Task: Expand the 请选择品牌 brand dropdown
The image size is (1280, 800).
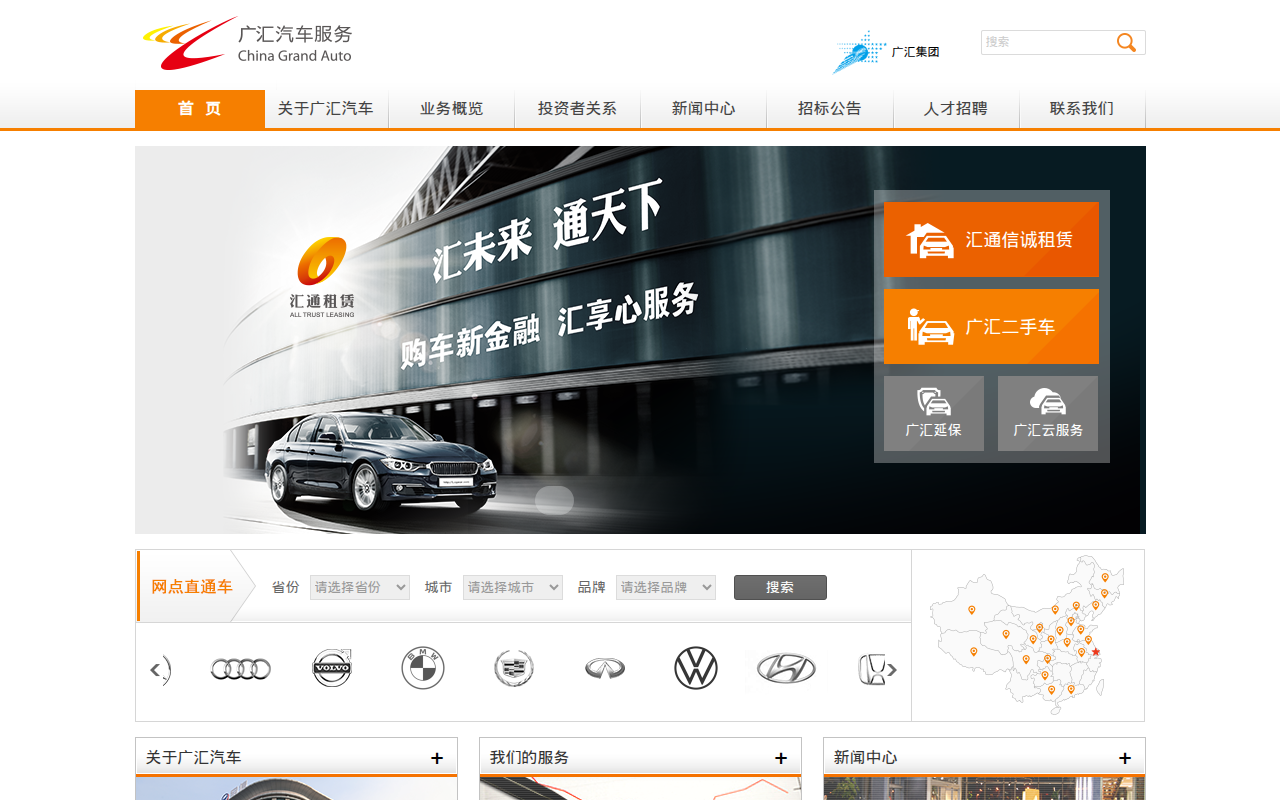Action: (x=666, y=587)
